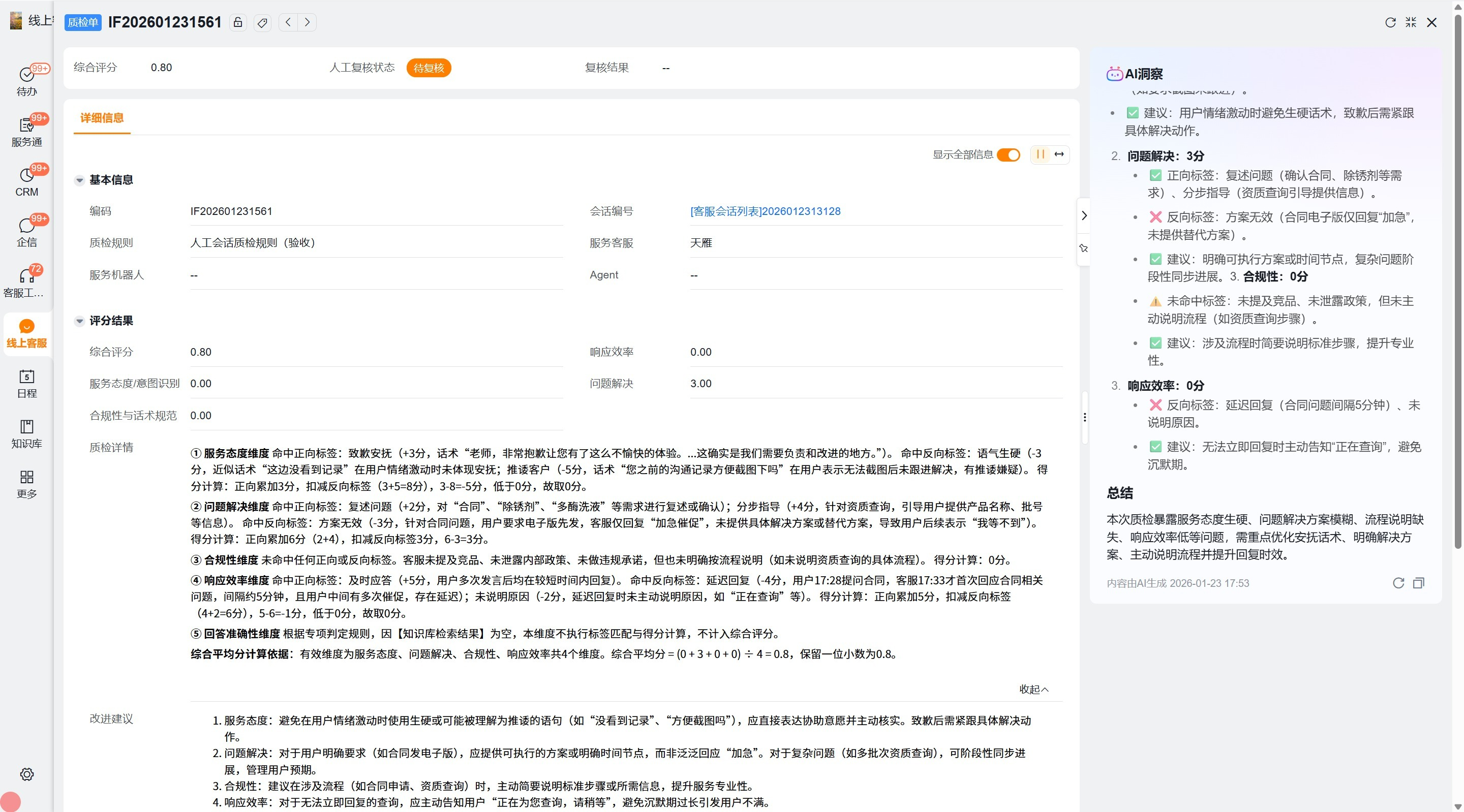Copy the AI insight content
Viewport: 1464px width, 812px height.
(1419, 582)
